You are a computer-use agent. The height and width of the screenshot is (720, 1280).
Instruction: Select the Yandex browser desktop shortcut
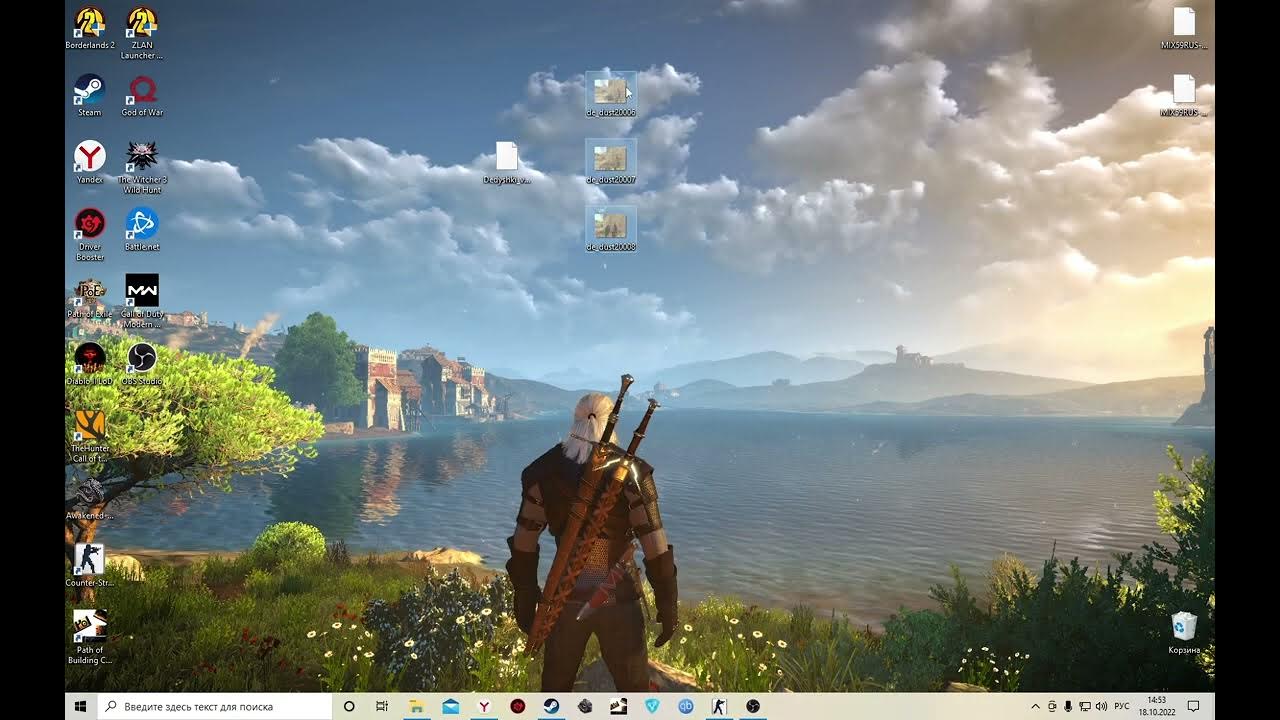pyautogui.click(x=90, y=162)
